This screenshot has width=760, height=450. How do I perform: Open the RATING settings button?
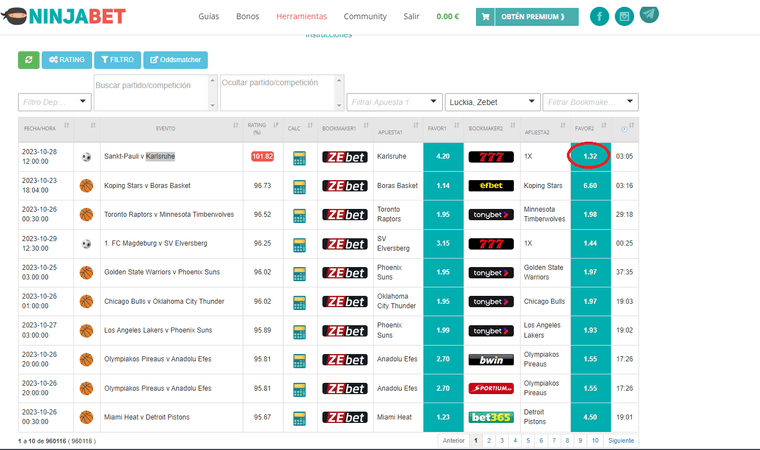67,60
